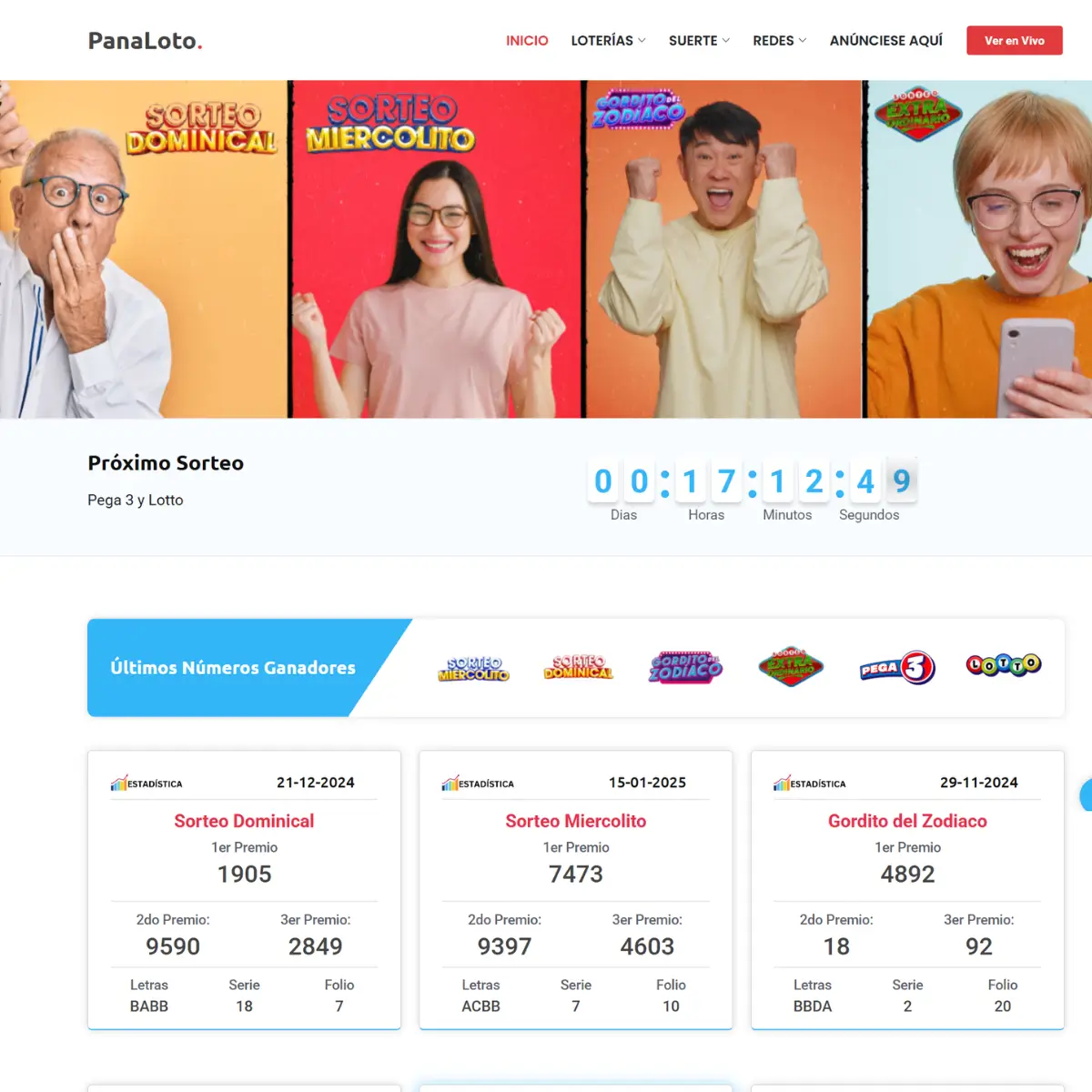Choose the Lotto logo filter
Screen dimensions: 1092x1092
tap(1004, 665)
